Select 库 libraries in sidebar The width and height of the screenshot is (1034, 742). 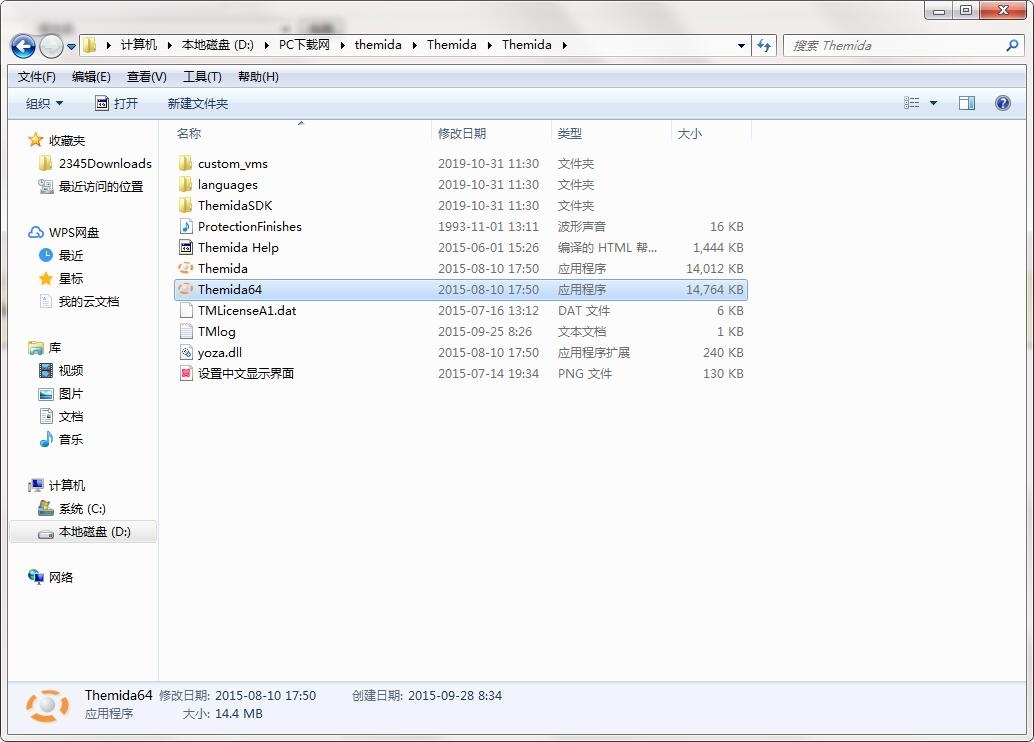(x=45, y=348)
